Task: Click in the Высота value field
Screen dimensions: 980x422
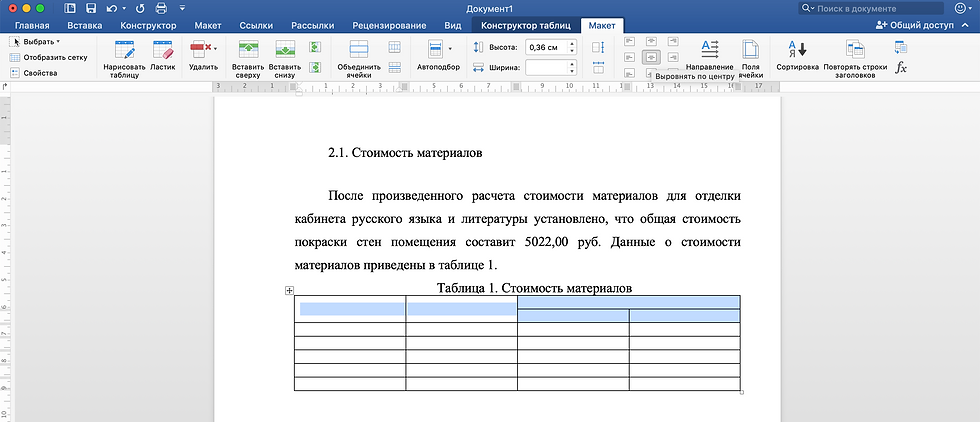Action: click(x=546, y=48)
